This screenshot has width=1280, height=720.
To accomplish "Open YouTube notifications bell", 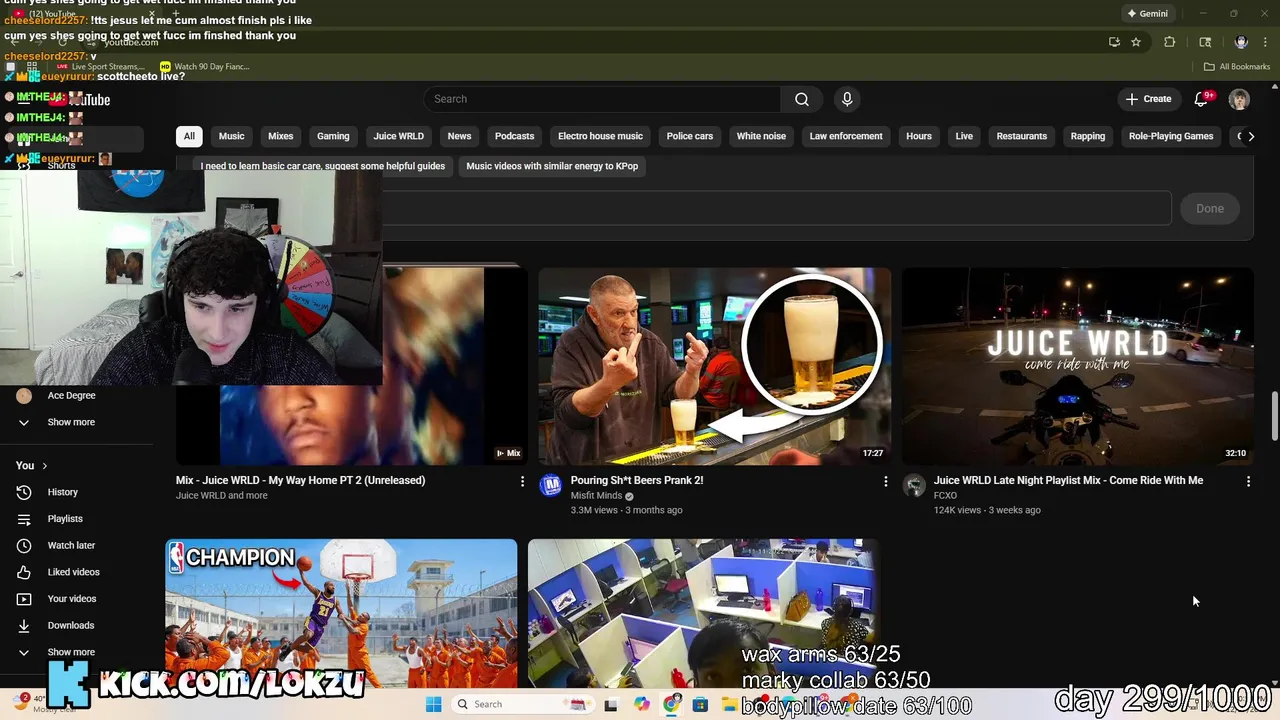I will [1203, 99].
